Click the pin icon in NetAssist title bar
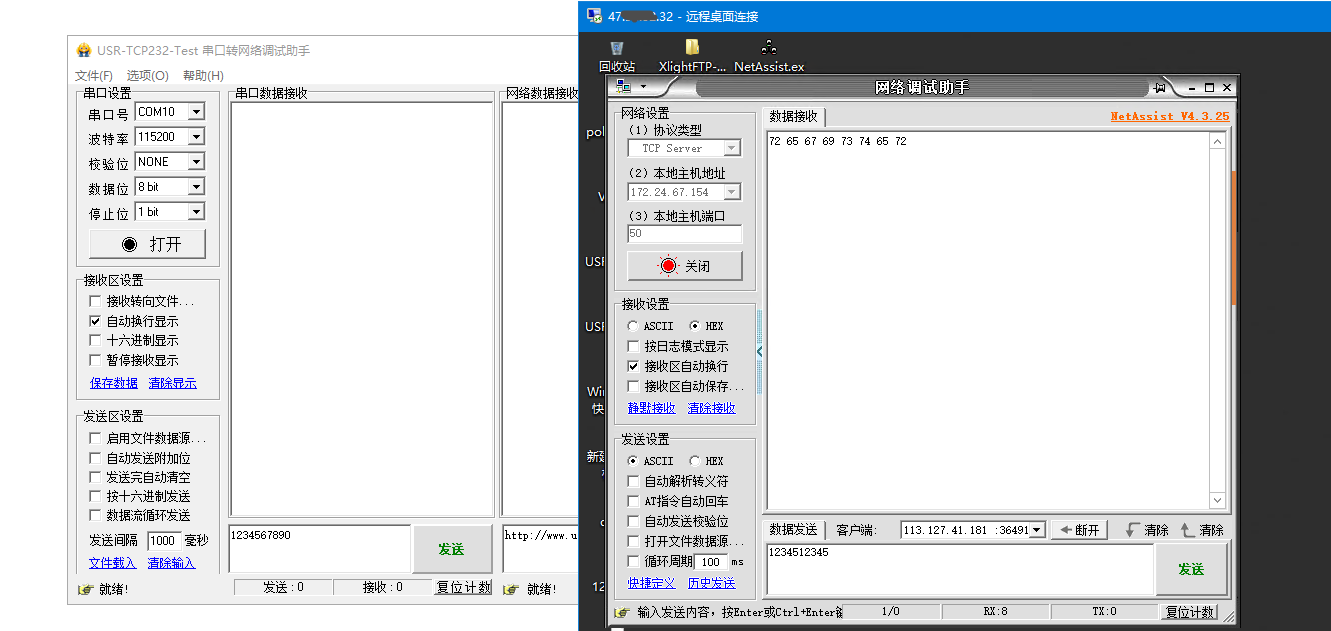Viewport: 1331px width, 631px height. [1159, 87]
